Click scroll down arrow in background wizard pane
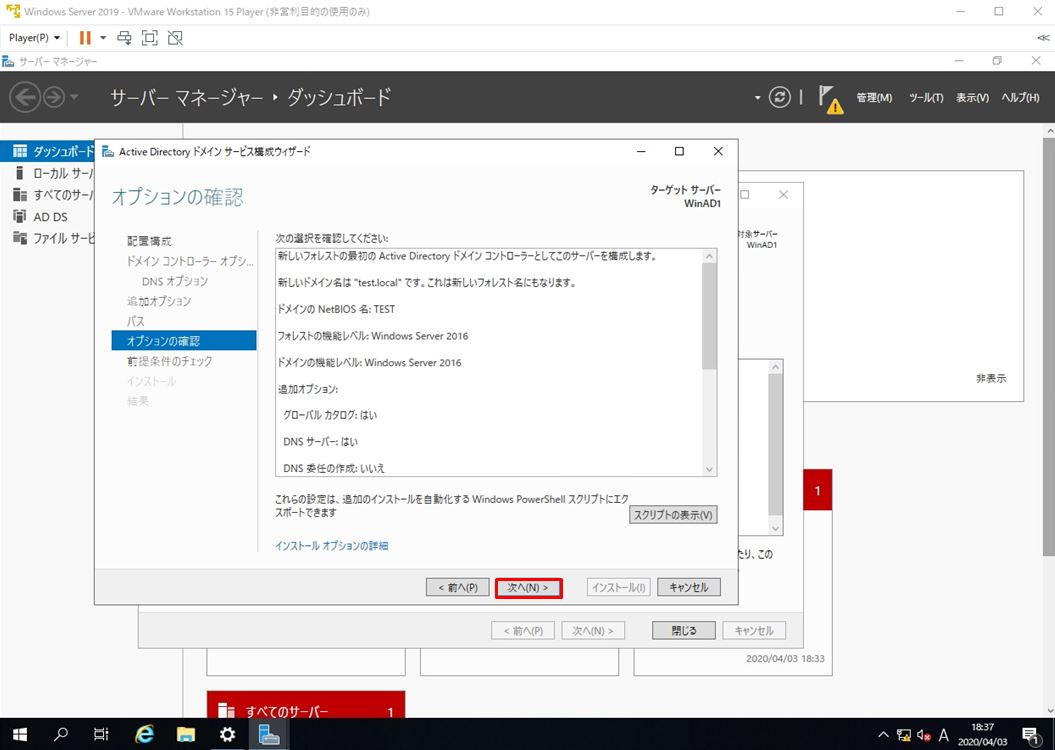 pos(775,529)
